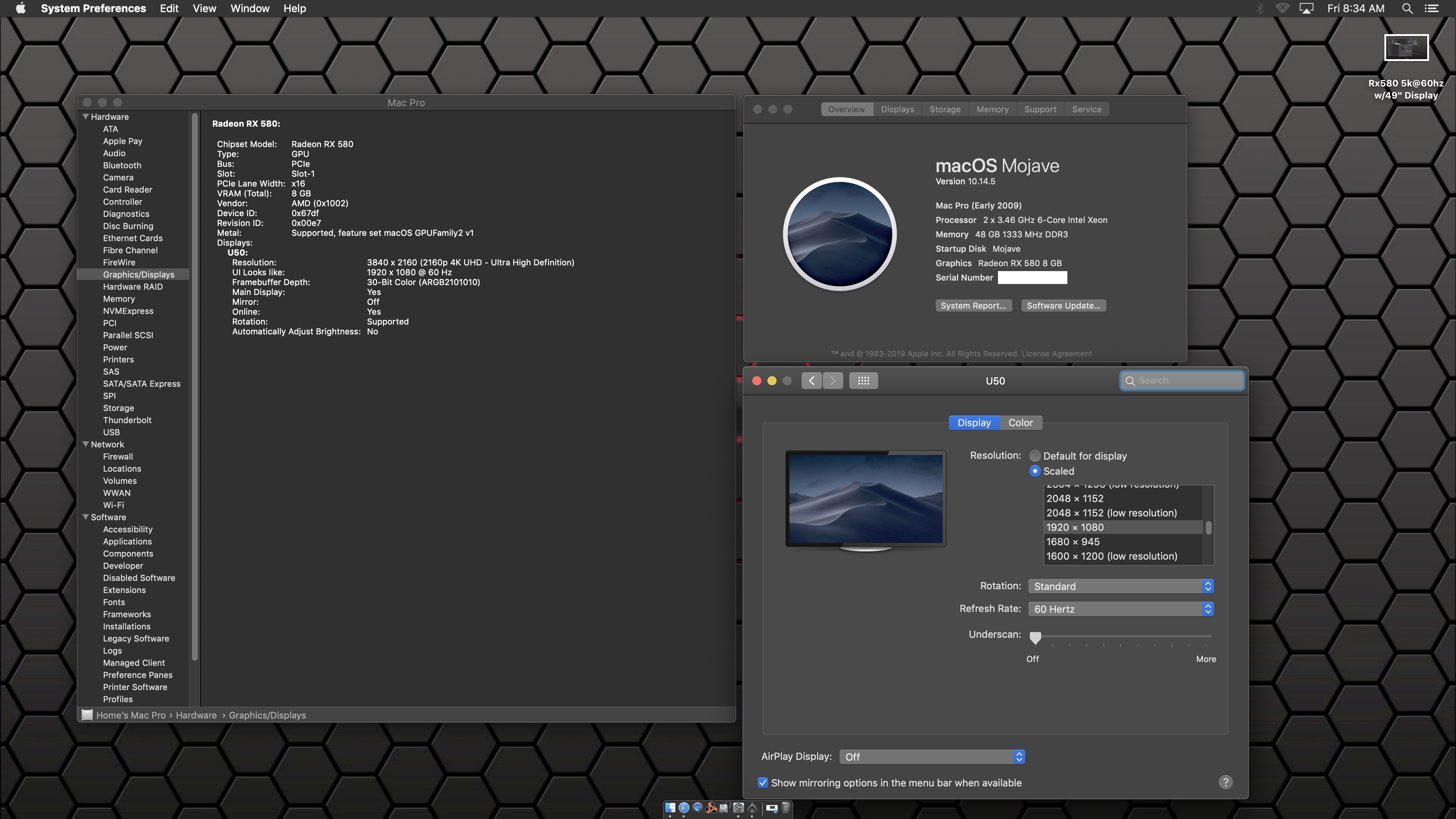Adjust the Underscan slider handle
This screenshot has width=1456, height=819.
[1035, 638]
